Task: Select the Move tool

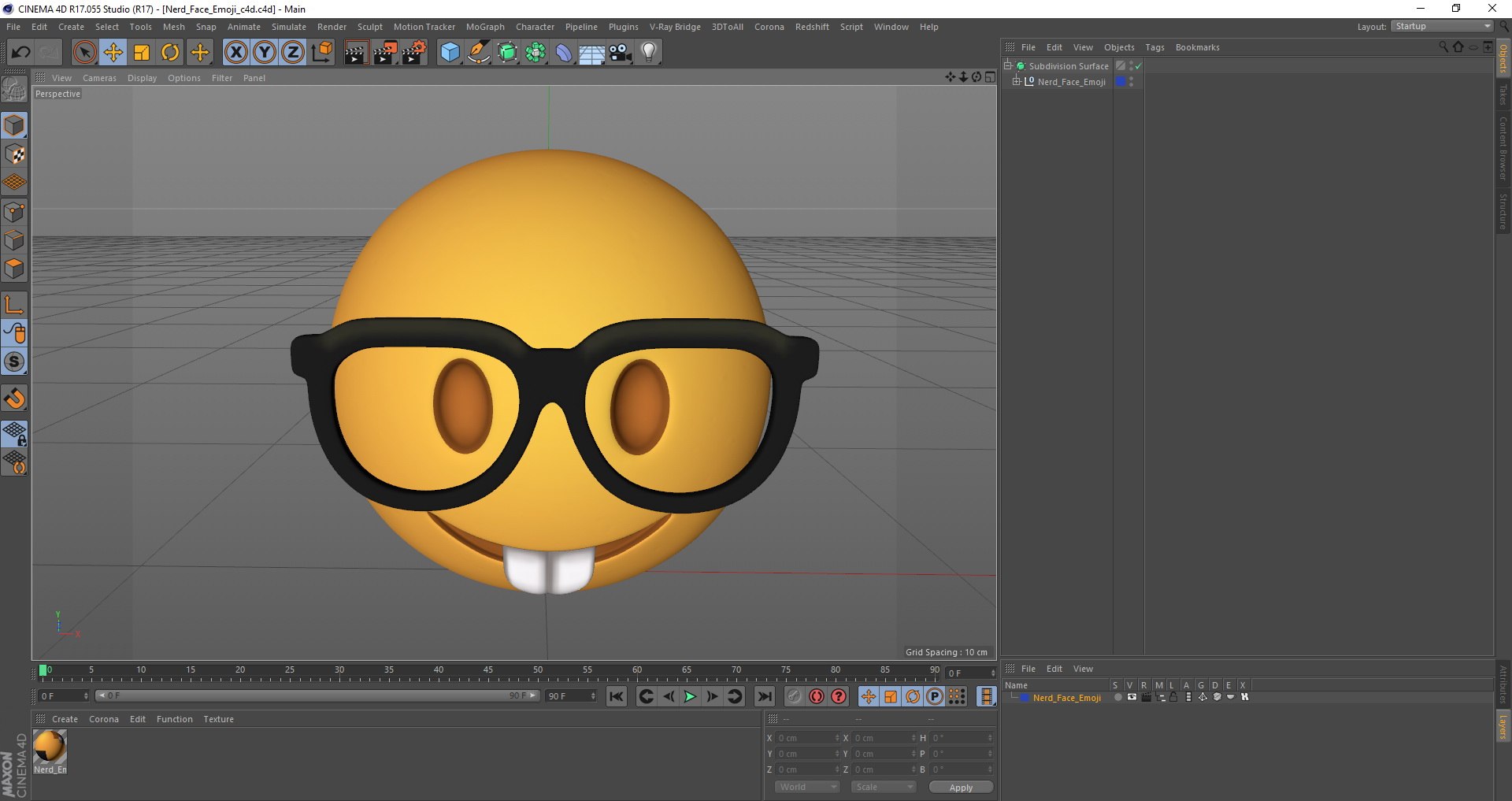Action: (113, 53)
